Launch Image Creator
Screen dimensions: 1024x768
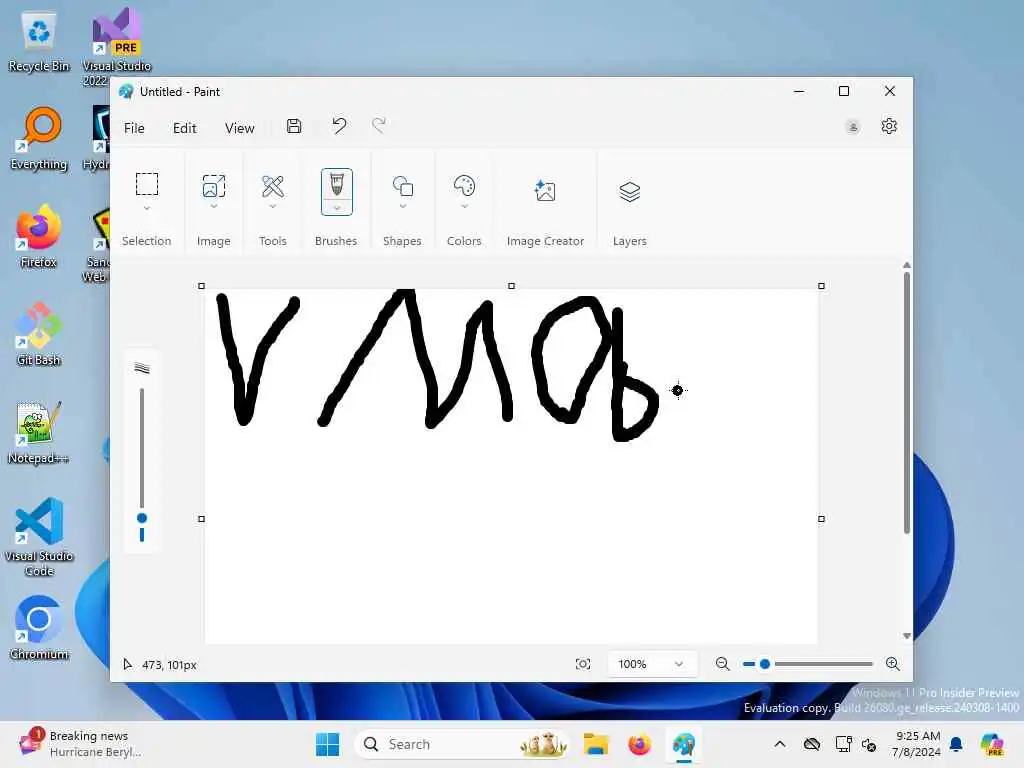(x=545, y=191)
